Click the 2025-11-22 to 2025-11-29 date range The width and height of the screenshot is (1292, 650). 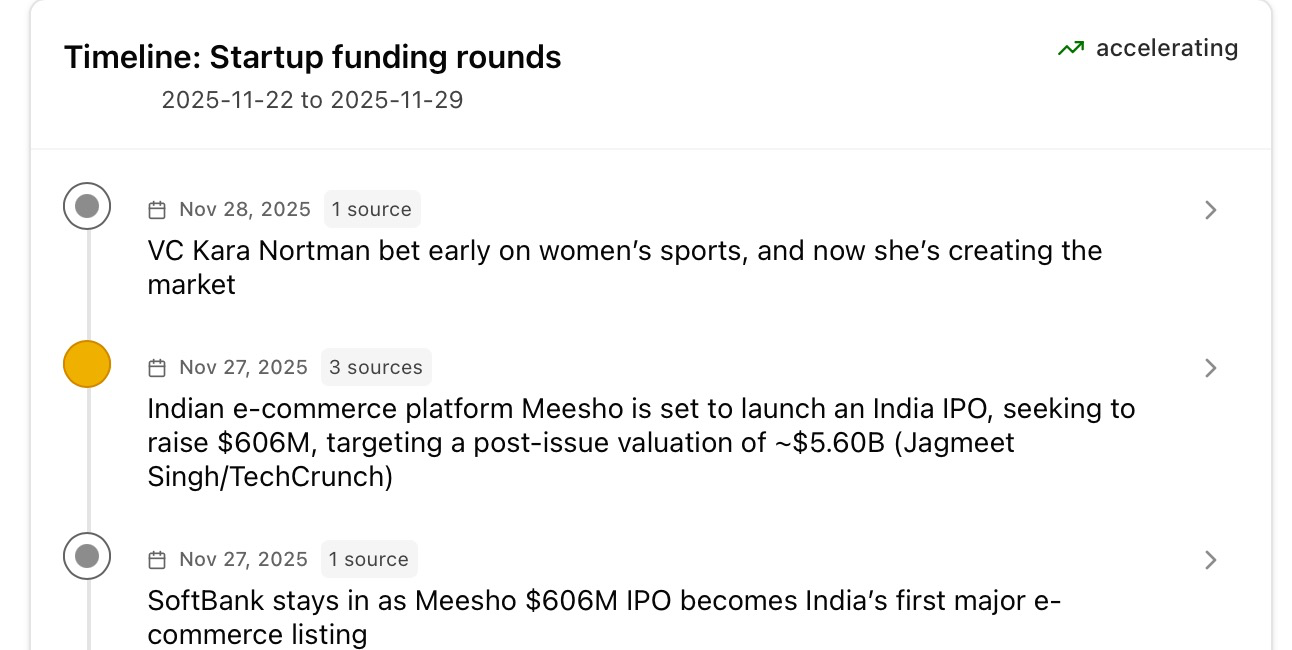pyautogui.click(x=312, y=100)
